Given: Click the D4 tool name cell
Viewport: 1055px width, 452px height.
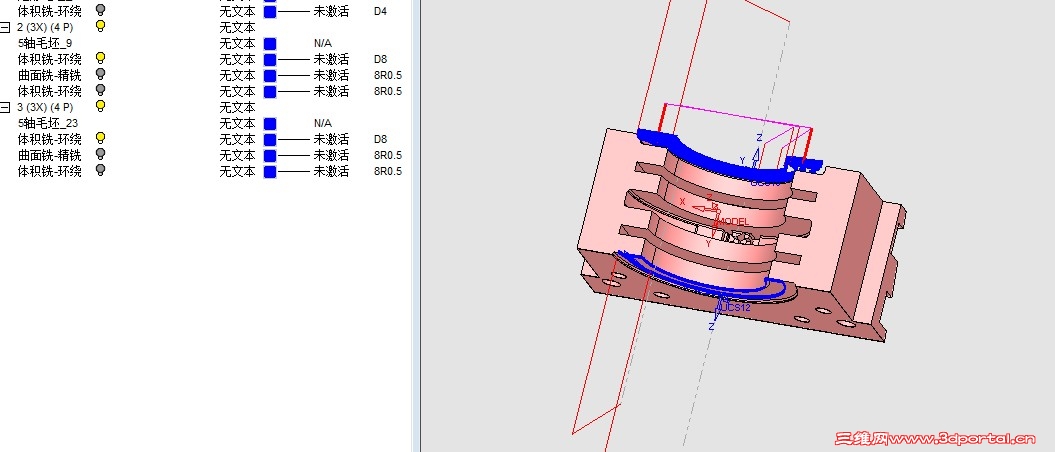Looking at the screenshot, I should (x=380, y=11).
